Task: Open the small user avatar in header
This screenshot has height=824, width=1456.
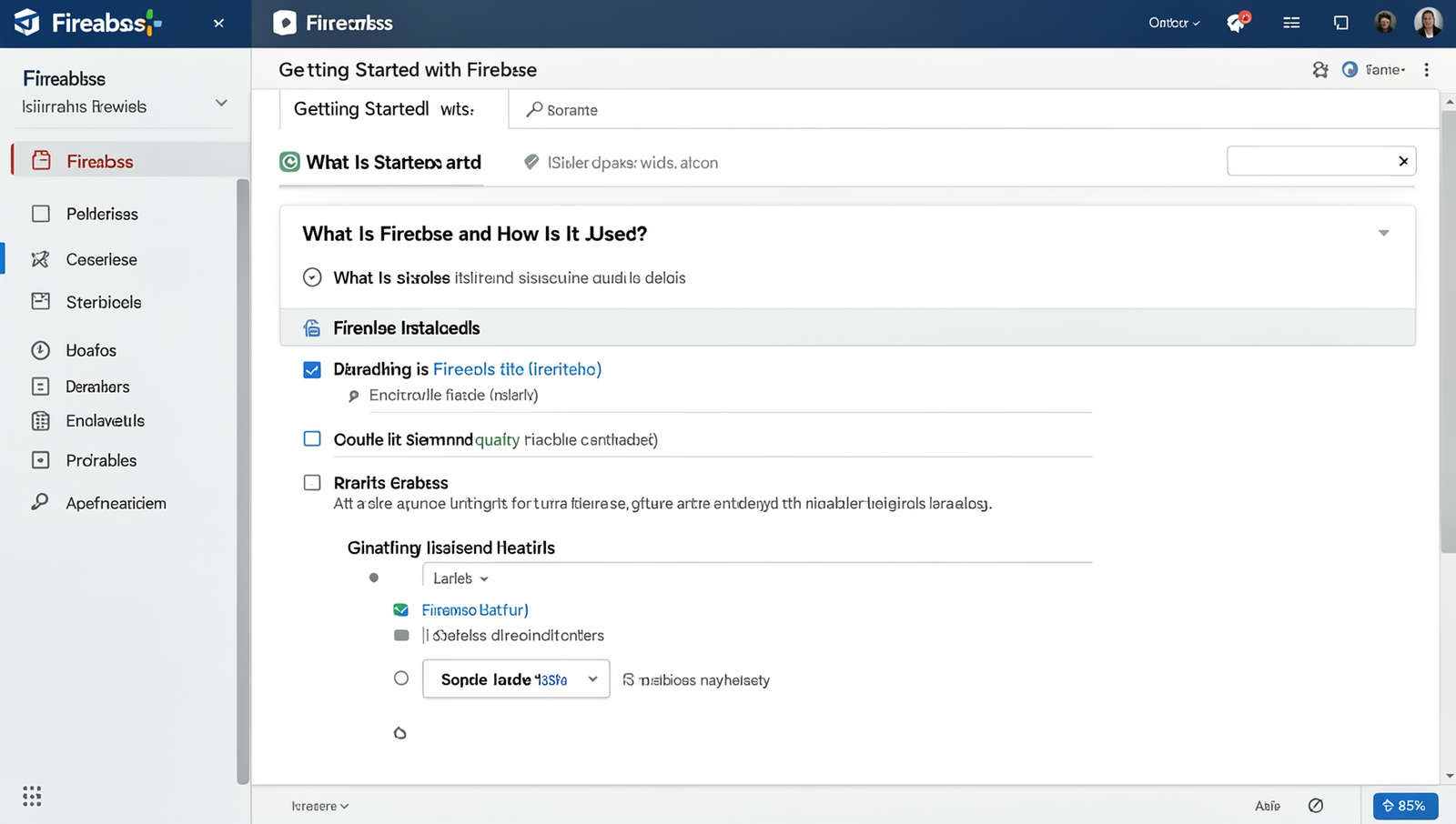Action: (1385, 23)
